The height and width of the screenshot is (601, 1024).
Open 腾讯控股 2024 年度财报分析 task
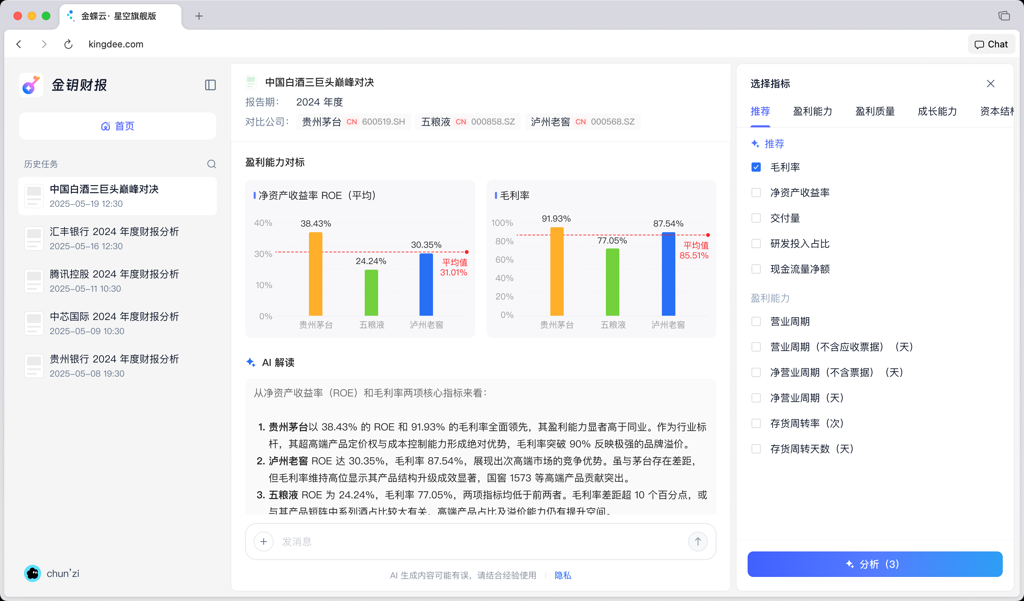(118, 281)
